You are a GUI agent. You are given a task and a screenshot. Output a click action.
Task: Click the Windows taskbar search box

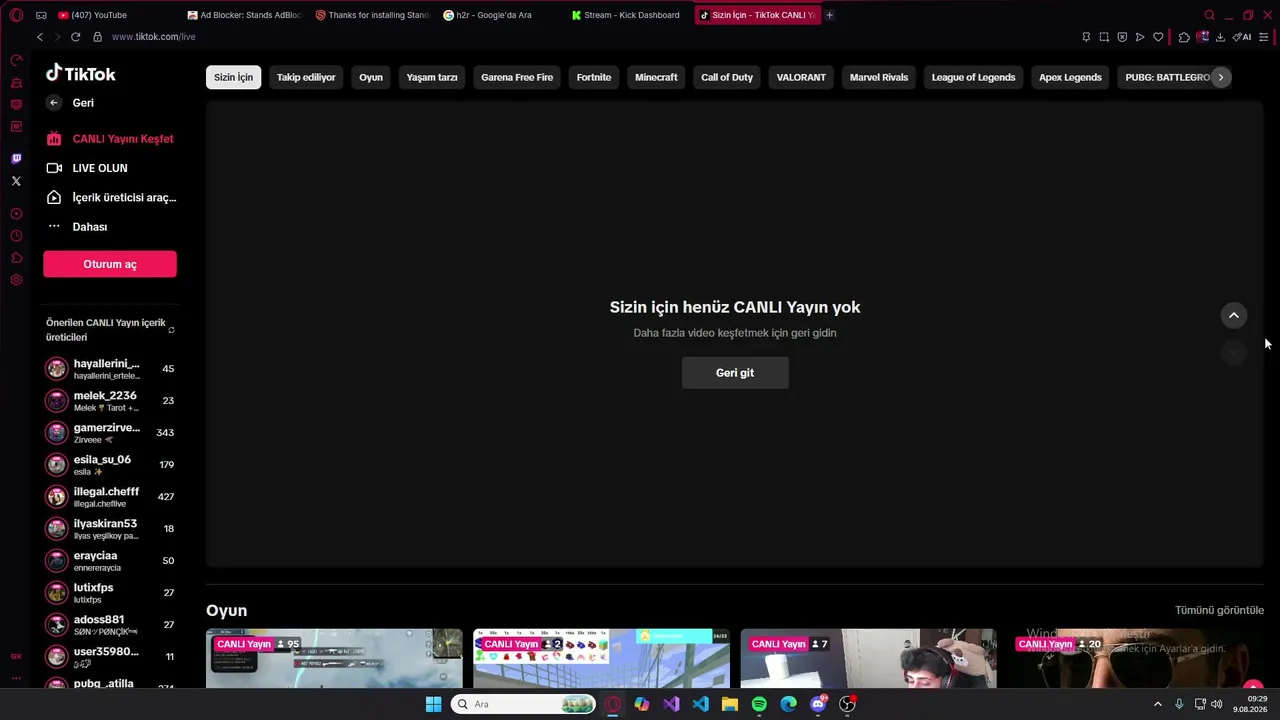click(524, 704)
